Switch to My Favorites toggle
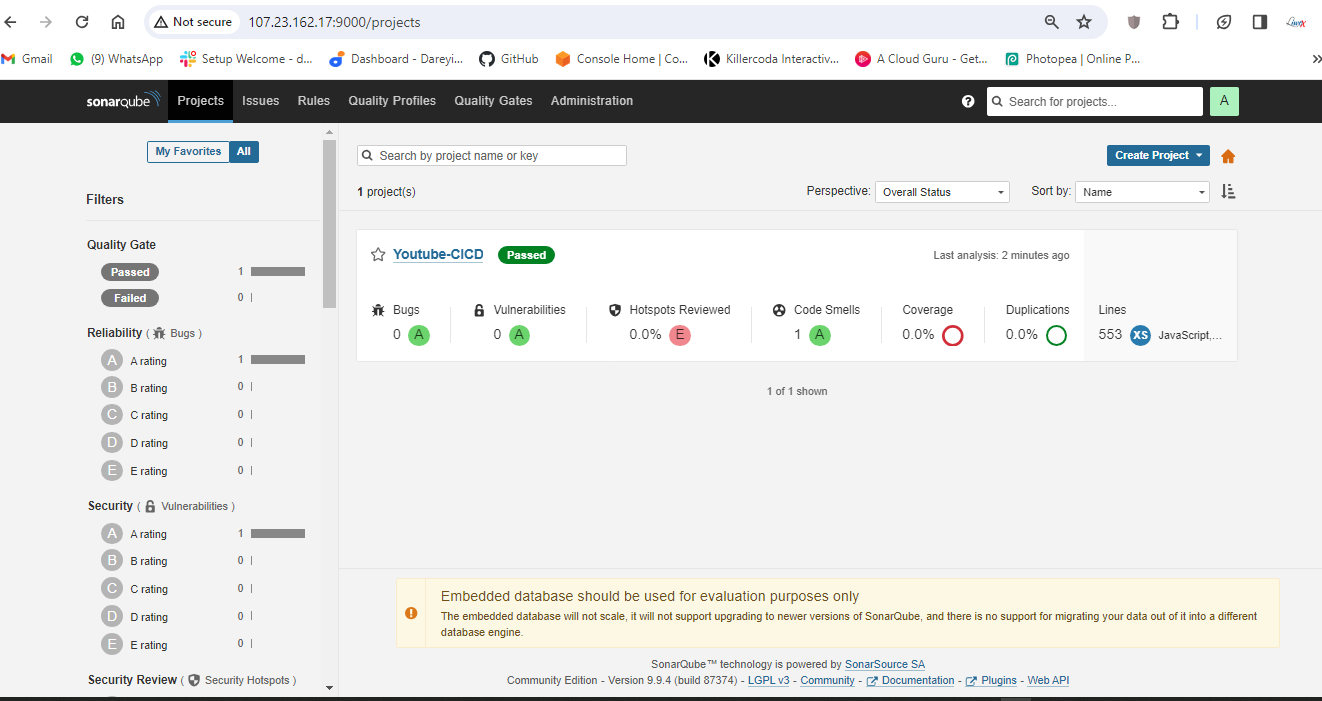The height and width of the screenshot is (701, 1322). coord(188,152)
